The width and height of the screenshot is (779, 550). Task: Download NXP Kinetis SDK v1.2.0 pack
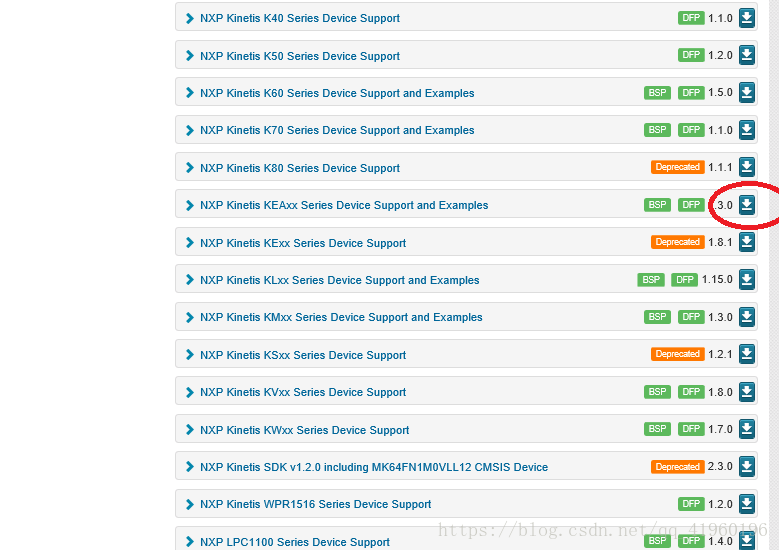tap(747, 466)
